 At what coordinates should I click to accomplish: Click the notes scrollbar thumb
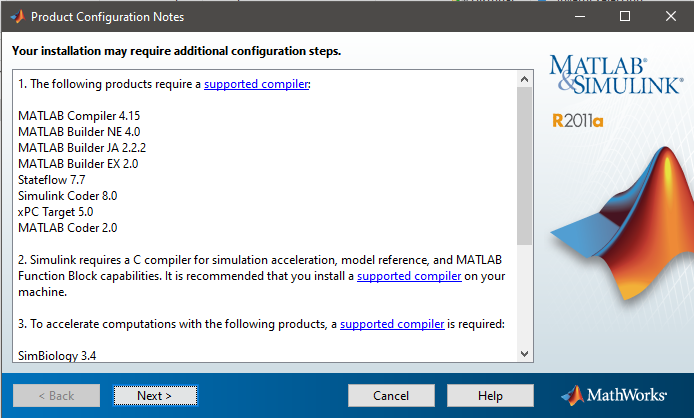point(524,166)
